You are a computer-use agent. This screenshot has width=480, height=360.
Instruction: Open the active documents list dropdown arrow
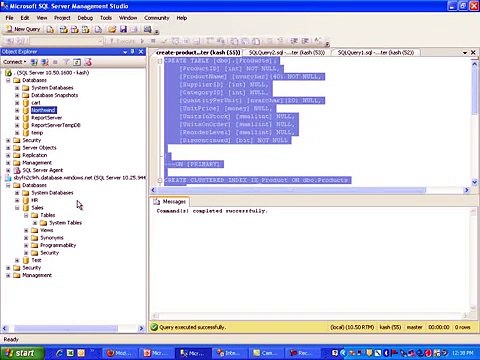pos(465,53)
